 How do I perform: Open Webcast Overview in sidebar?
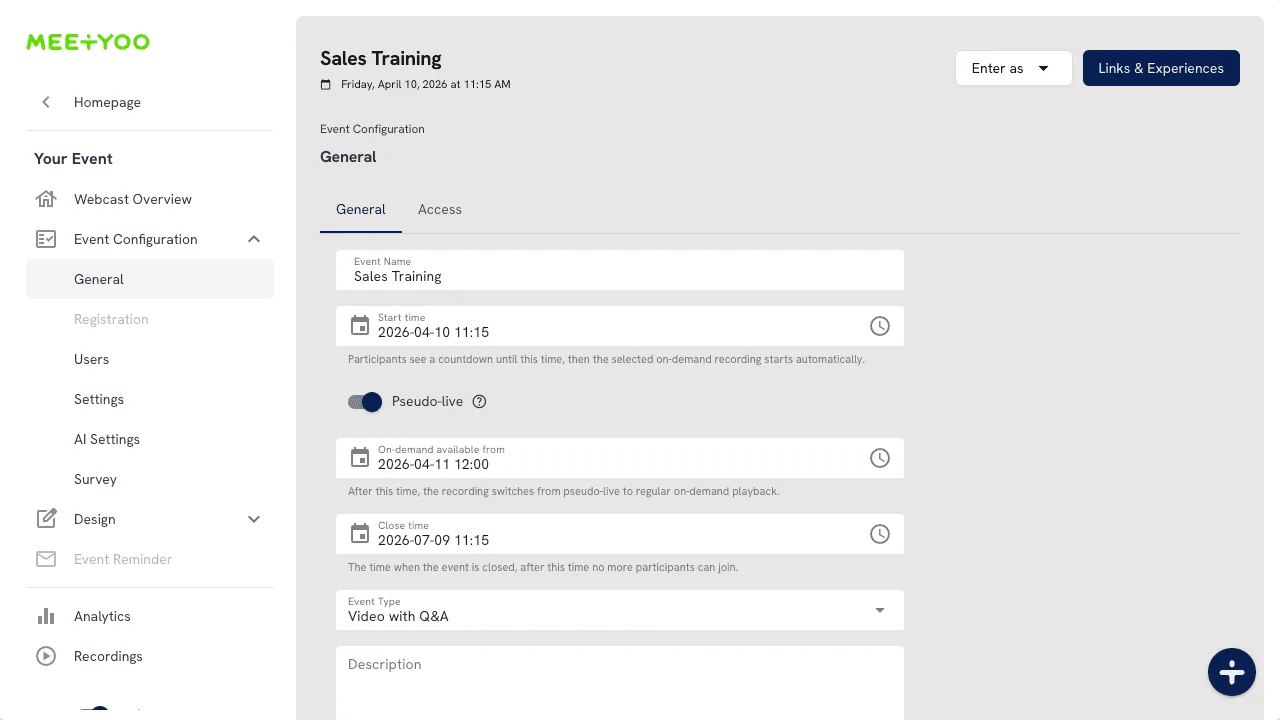[x=132, y=199]
